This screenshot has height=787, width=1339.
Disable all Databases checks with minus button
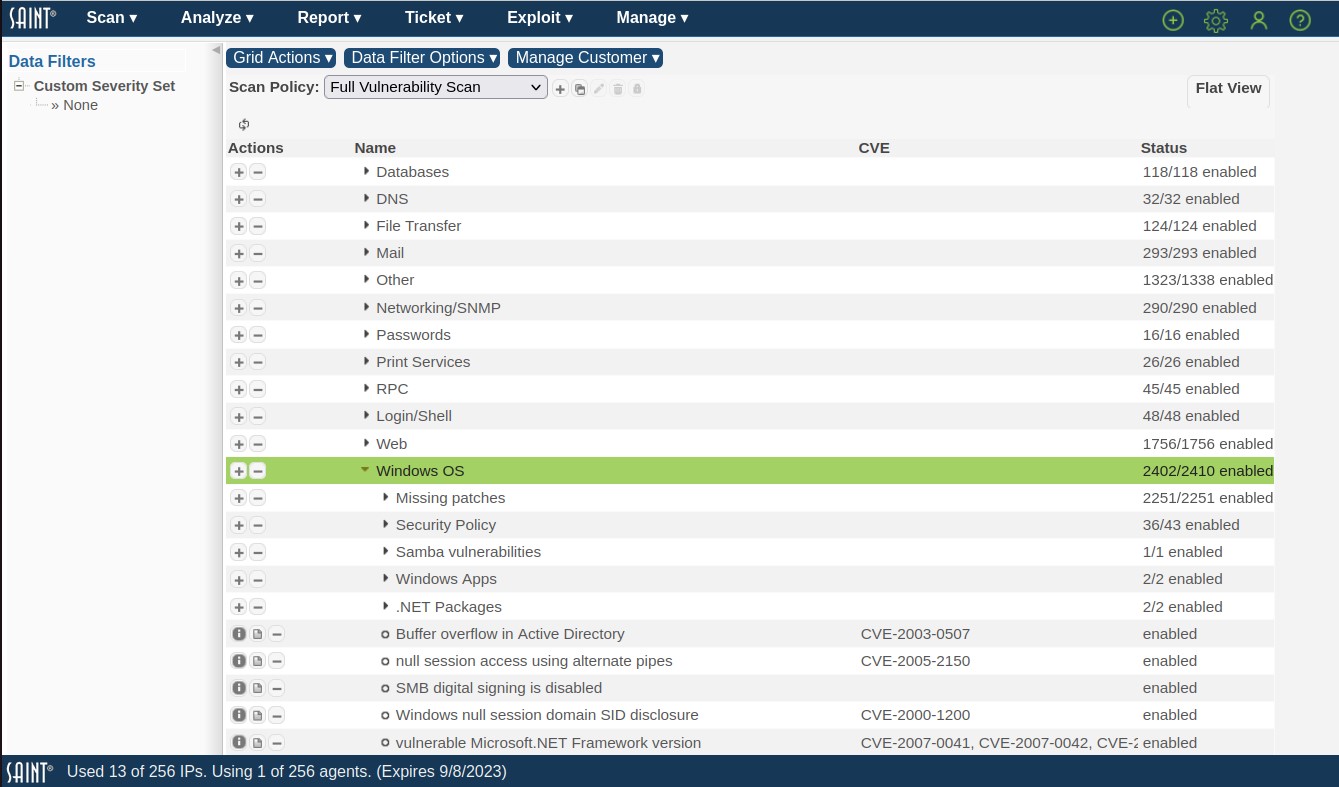coord(257,172)
